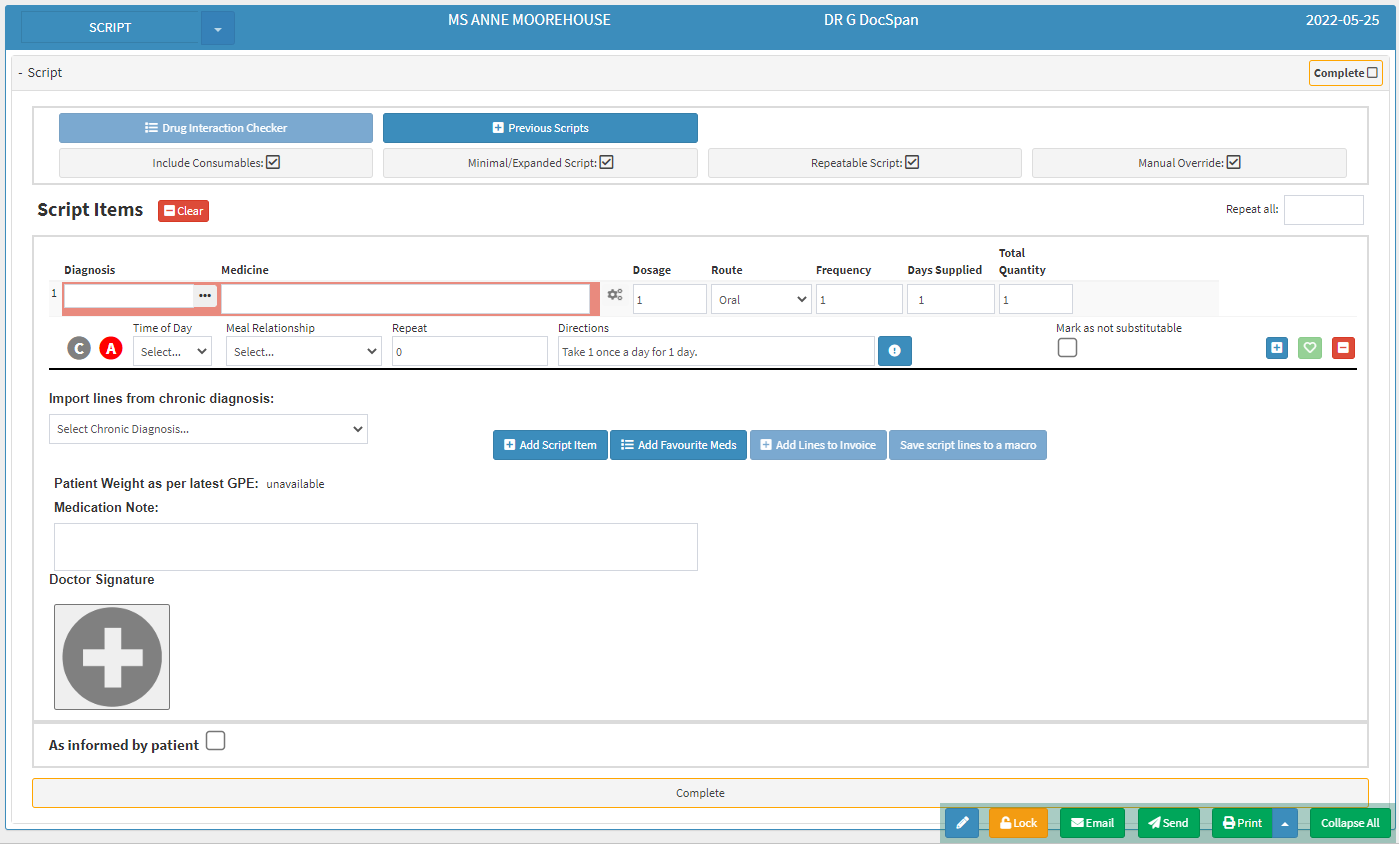Enable As informed by patient checkbox

point(215,741)
